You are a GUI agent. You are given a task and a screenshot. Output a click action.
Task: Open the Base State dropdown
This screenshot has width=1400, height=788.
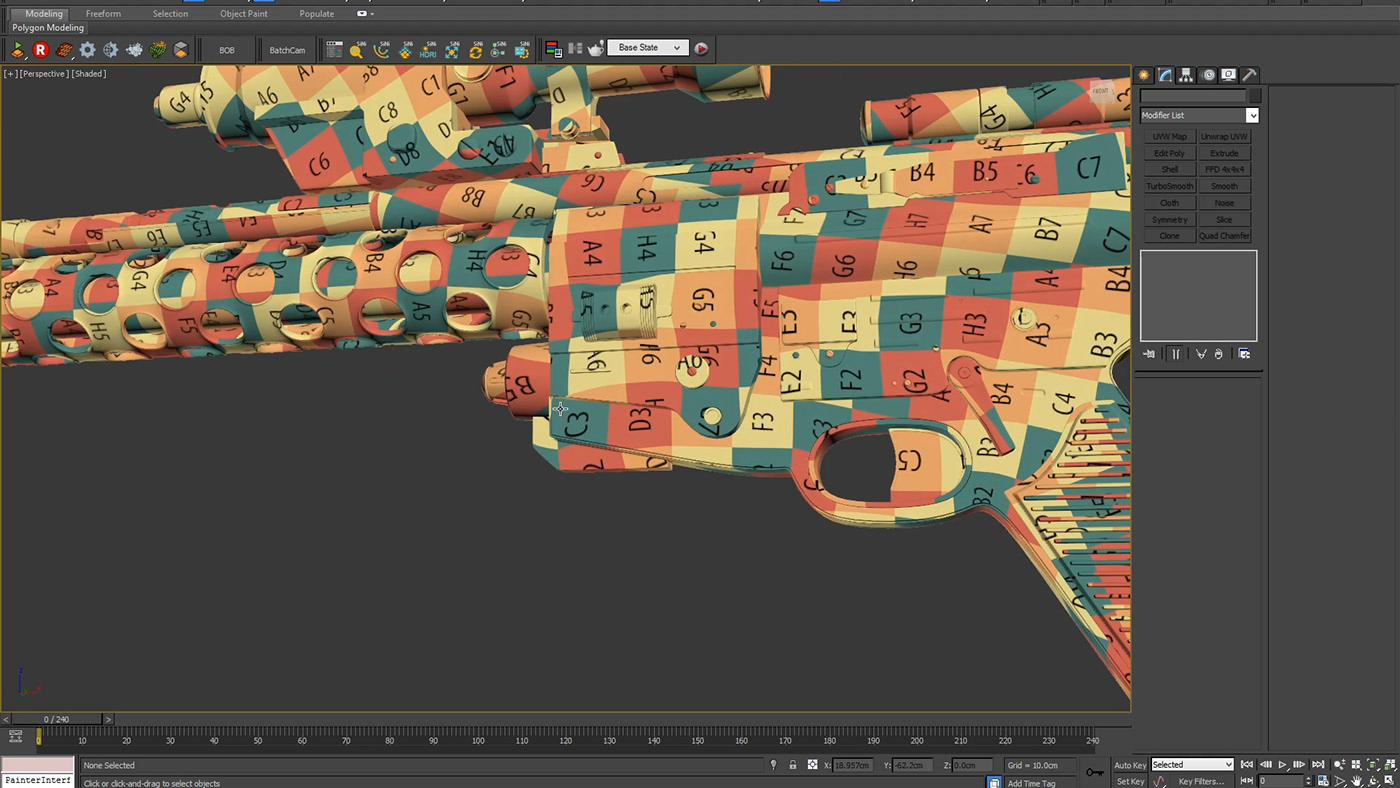[648, 48]
